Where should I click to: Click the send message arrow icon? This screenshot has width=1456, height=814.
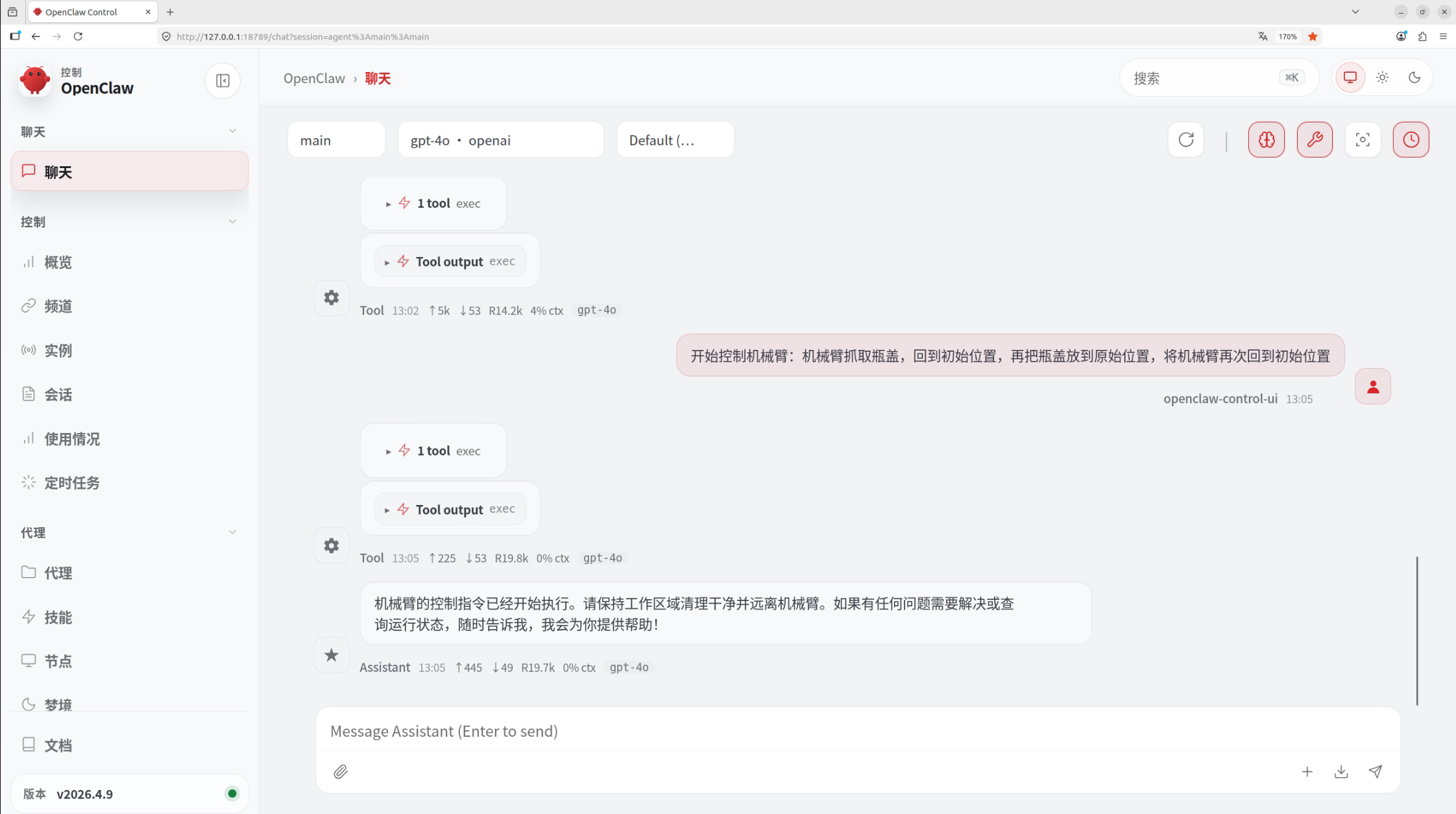[x=1375, y=771]
